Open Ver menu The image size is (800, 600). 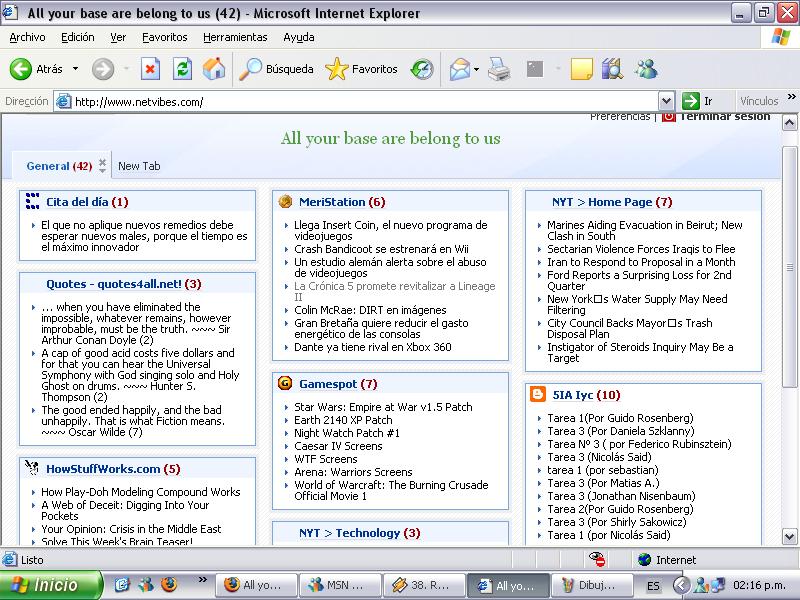118,37
